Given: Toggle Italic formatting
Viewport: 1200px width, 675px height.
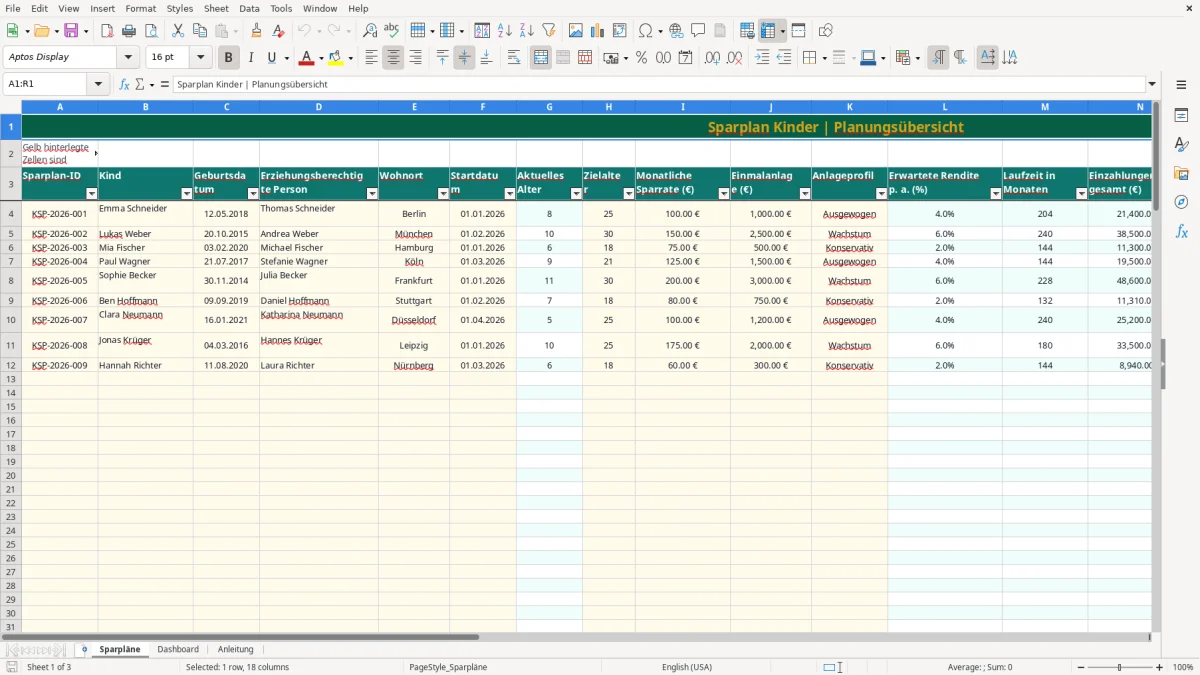Looking at the screenshot, I should 251,58.
